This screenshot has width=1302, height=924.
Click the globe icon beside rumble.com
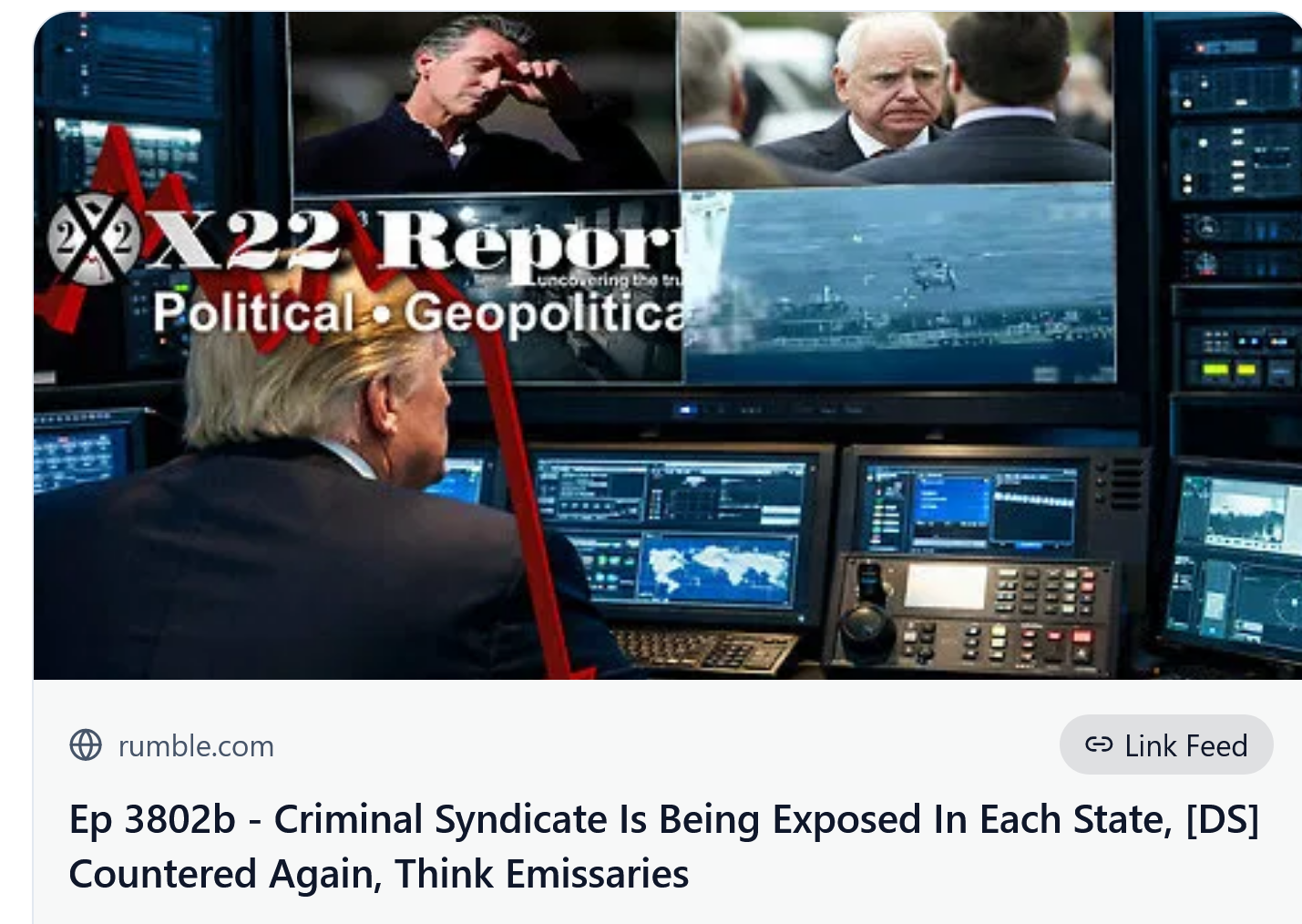coord(86,745)
